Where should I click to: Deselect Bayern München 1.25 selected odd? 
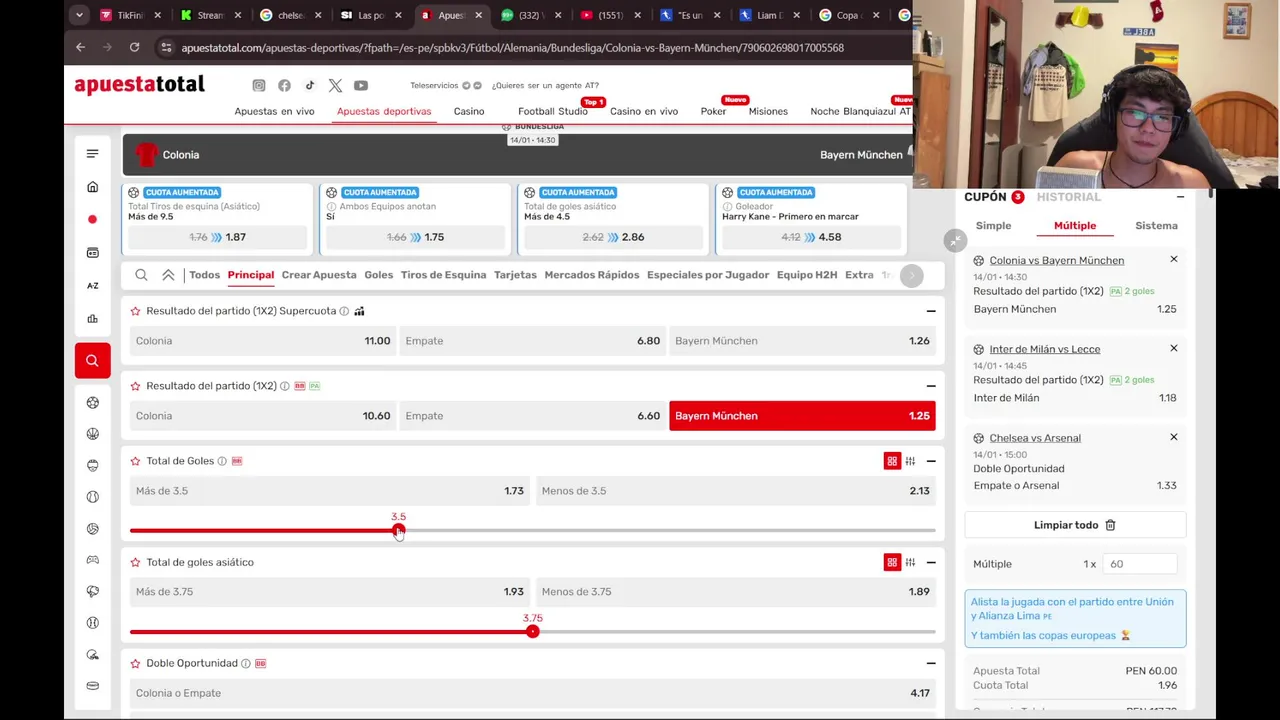802,416
